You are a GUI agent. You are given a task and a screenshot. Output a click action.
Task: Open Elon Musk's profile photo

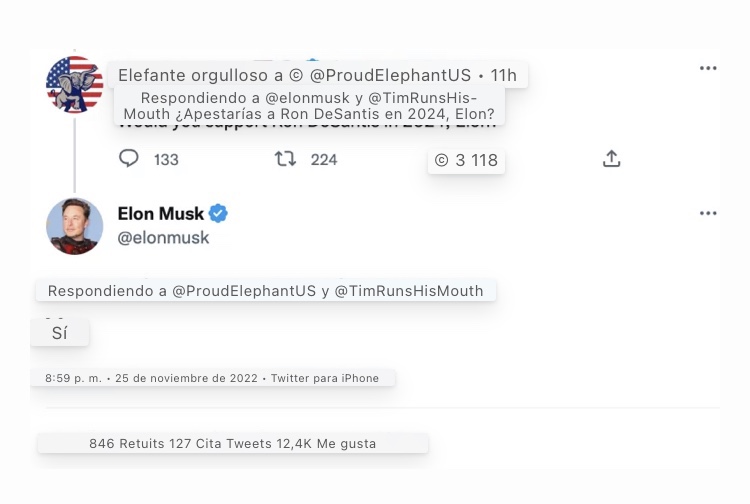click(x=75, y=226)
